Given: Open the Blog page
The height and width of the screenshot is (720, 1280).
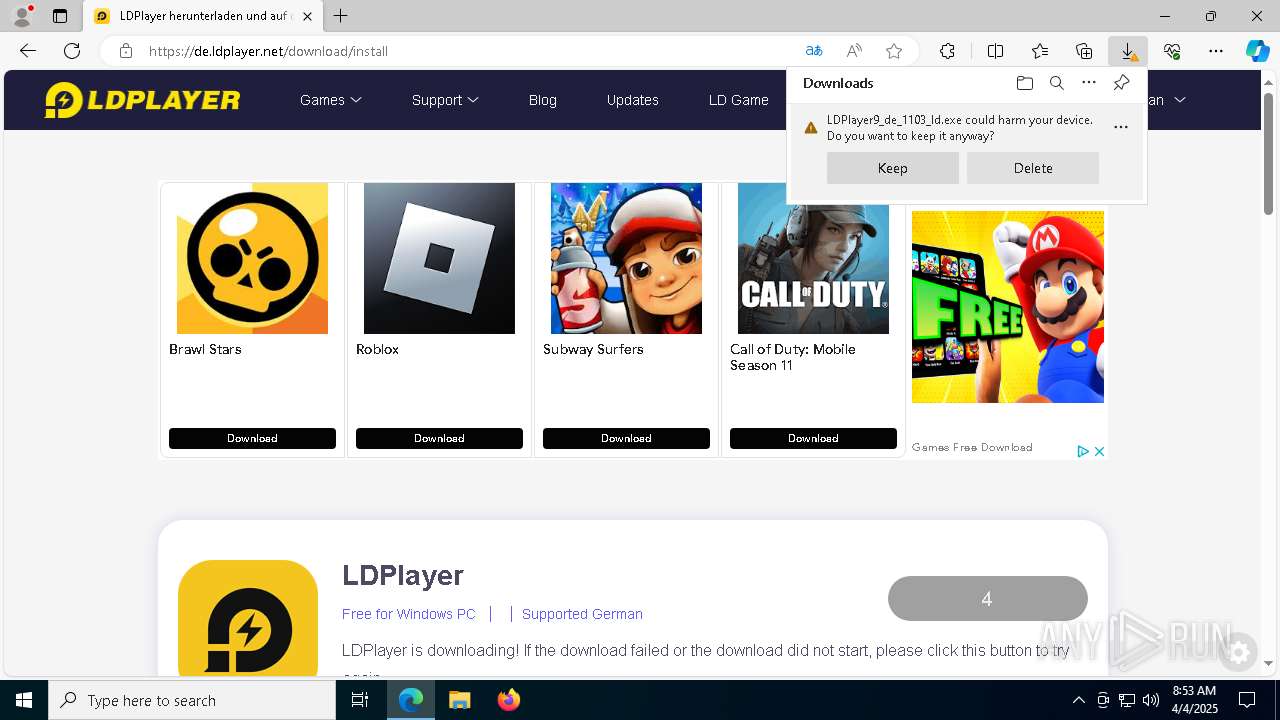Looking at the screenshot, I should pos(542,100).
